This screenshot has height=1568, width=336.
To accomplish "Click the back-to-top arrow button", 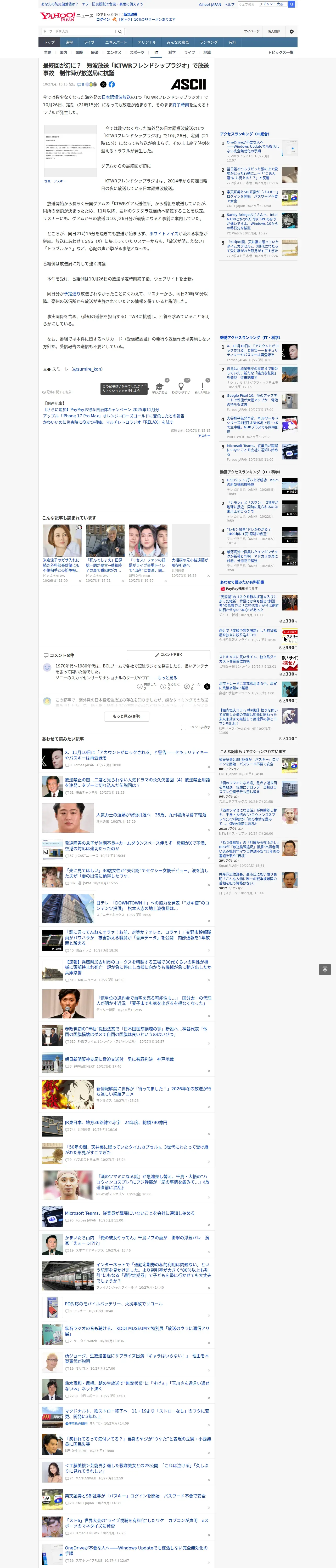I will 325,969.
